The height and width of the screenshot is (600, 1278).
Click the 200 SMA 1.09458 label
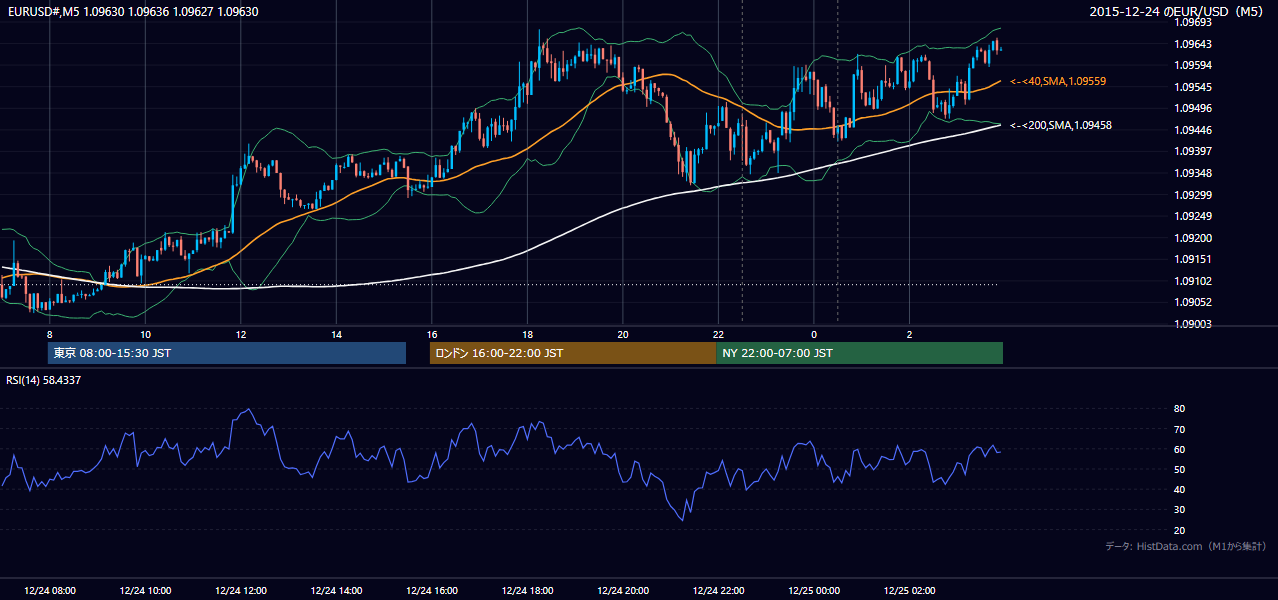tap(1061, 125)
